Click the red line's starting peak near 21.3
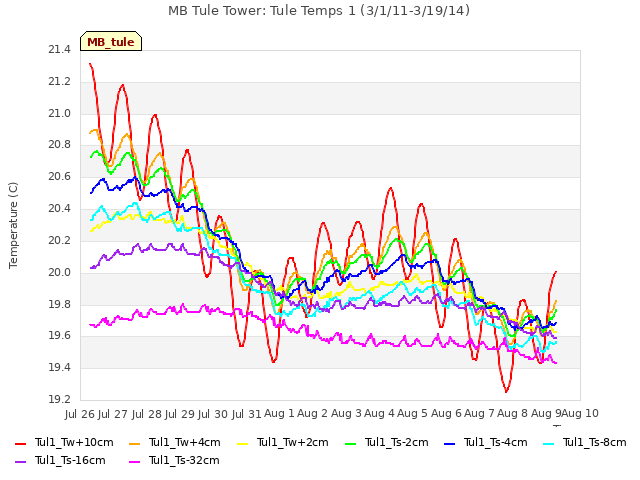 click(x=90, y=64)
